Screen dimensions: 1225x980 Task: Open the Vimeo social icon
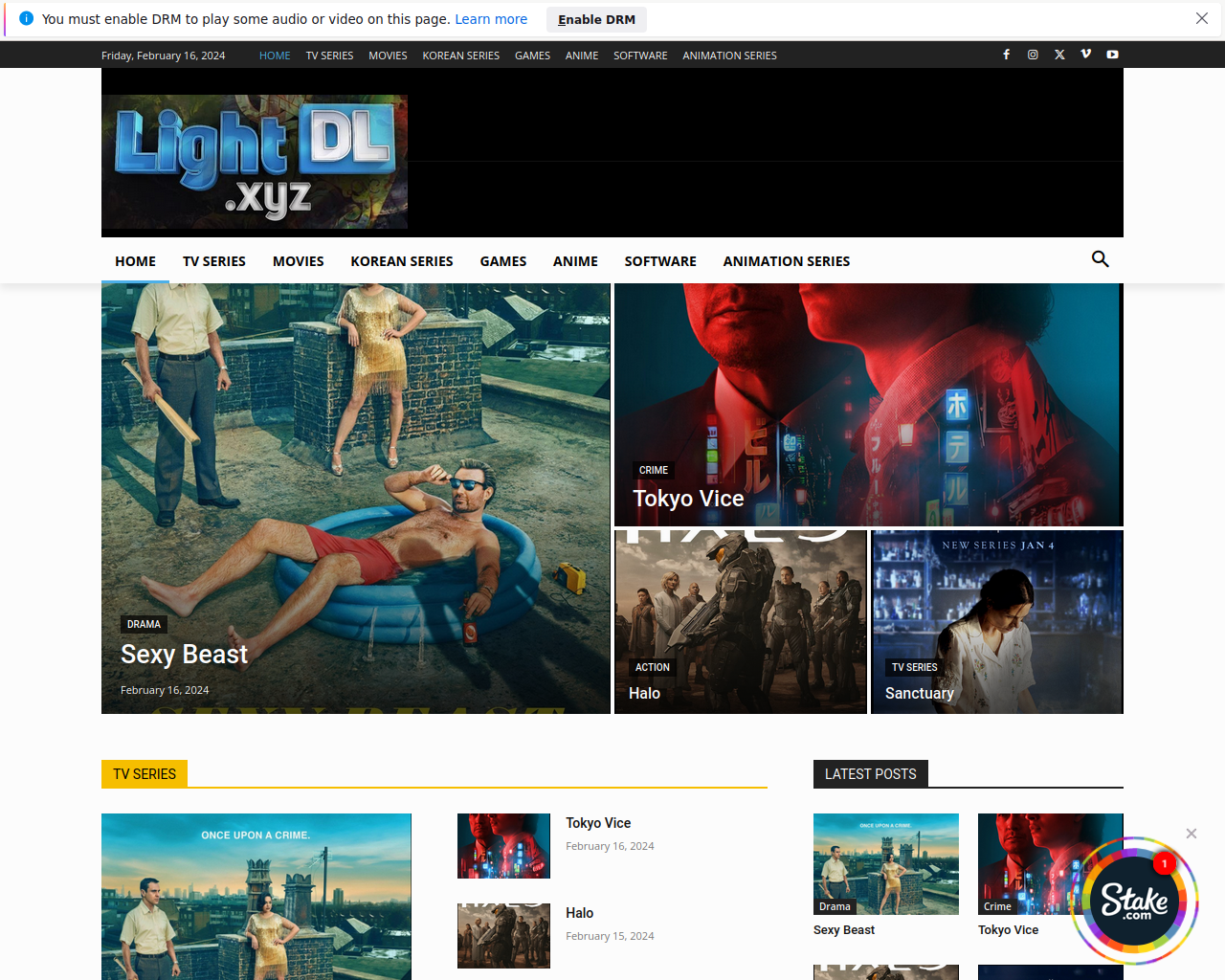pyautogui.click(x=1085, y=55)
